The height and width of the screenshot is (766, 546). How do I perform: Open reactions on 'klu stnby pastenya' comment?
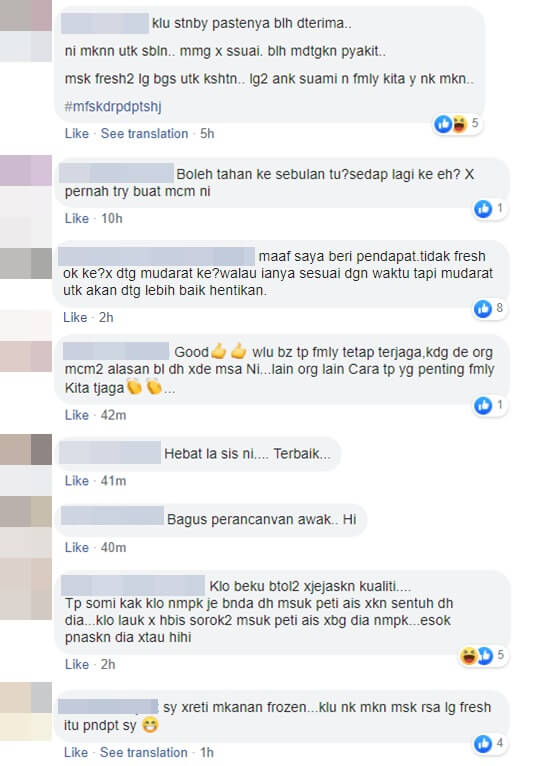click(457, 124)
